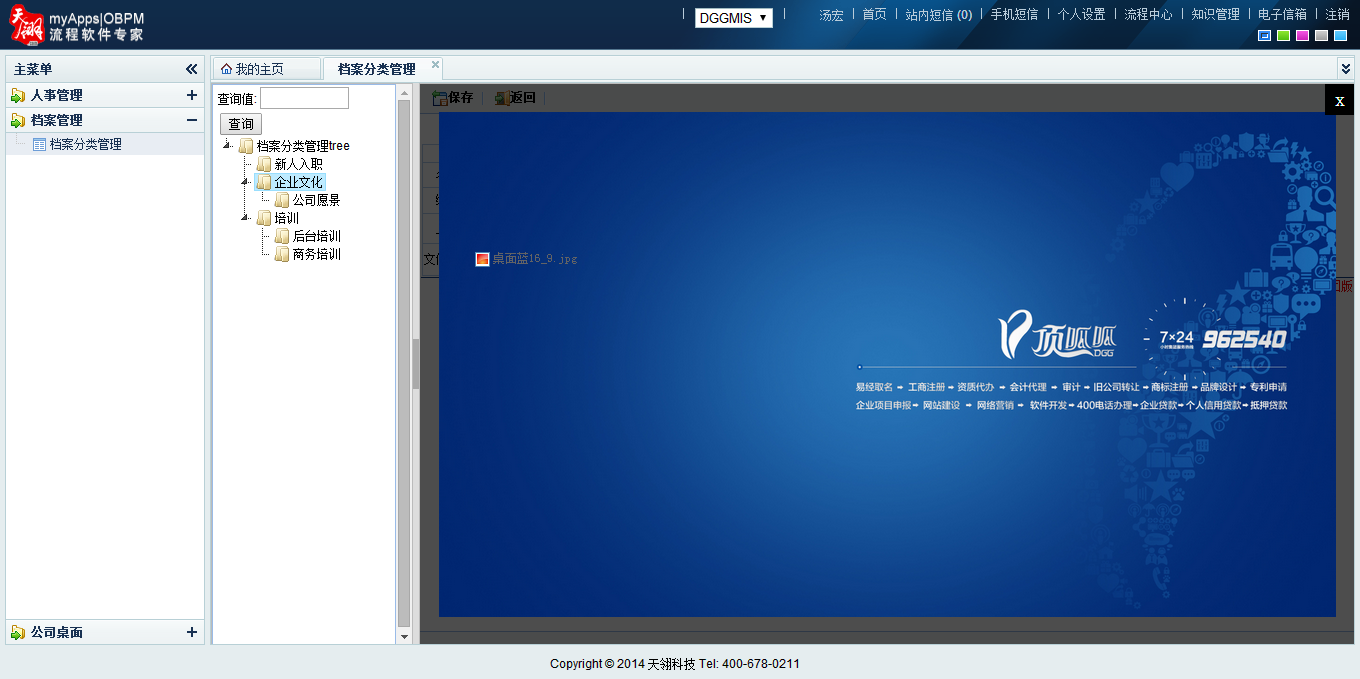The width and height of the screenshot is (1360, 679).
Task: Select 培训 in the tree
Action: tap(286, 218)
